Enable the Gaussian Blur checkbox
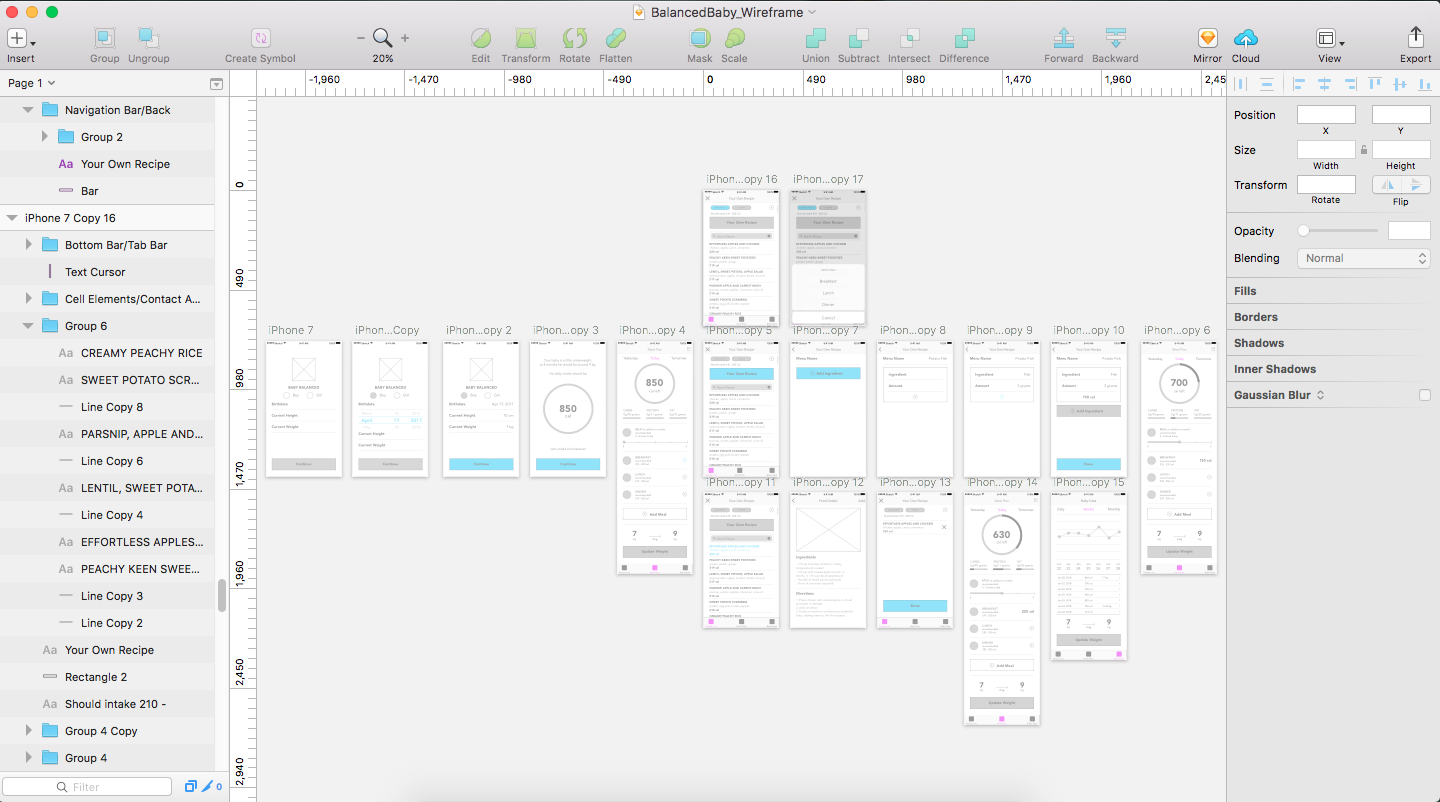 pos(1424,396)
